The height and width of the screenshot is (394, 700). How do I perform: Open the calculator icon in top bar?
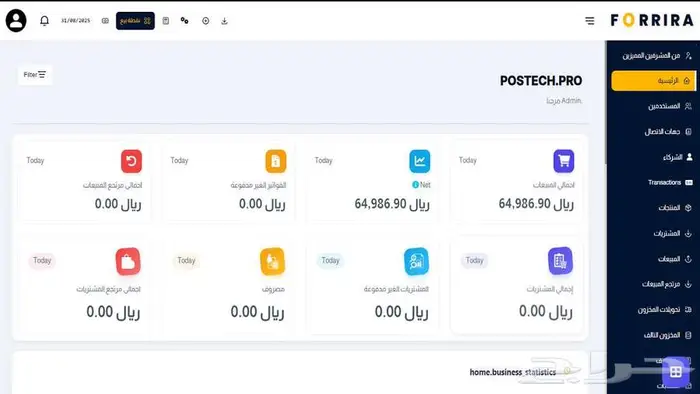166,21
